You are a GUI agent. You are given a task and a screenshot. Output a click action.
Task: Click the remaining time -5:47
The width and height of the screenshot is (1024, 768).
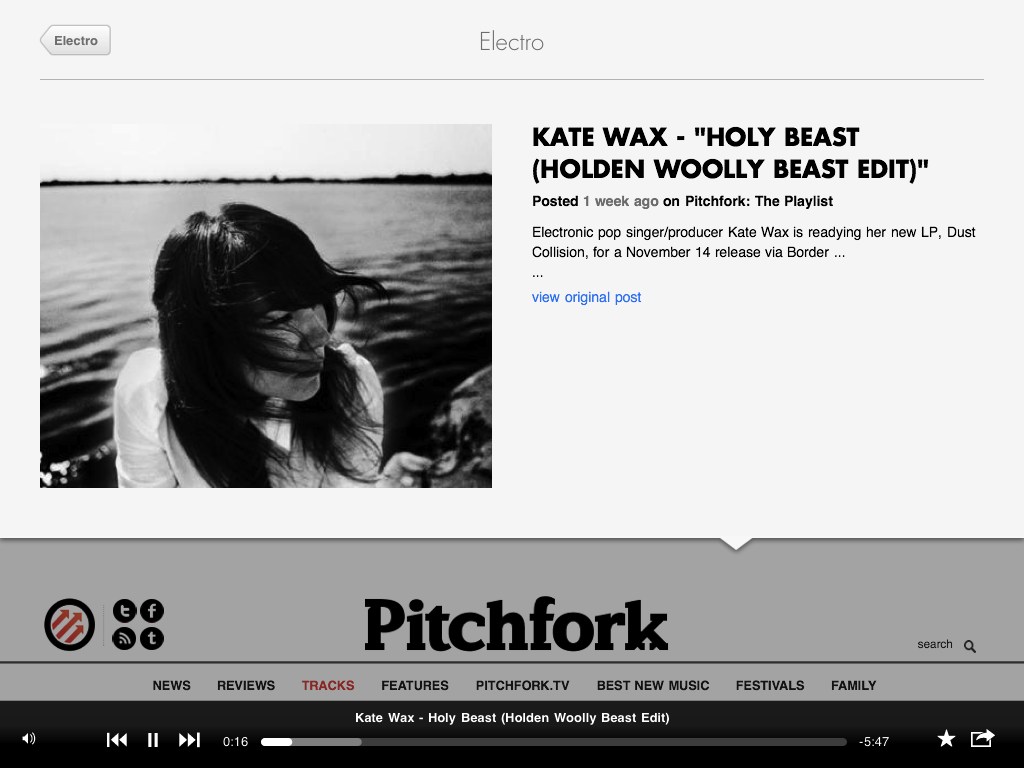[874, 741]
